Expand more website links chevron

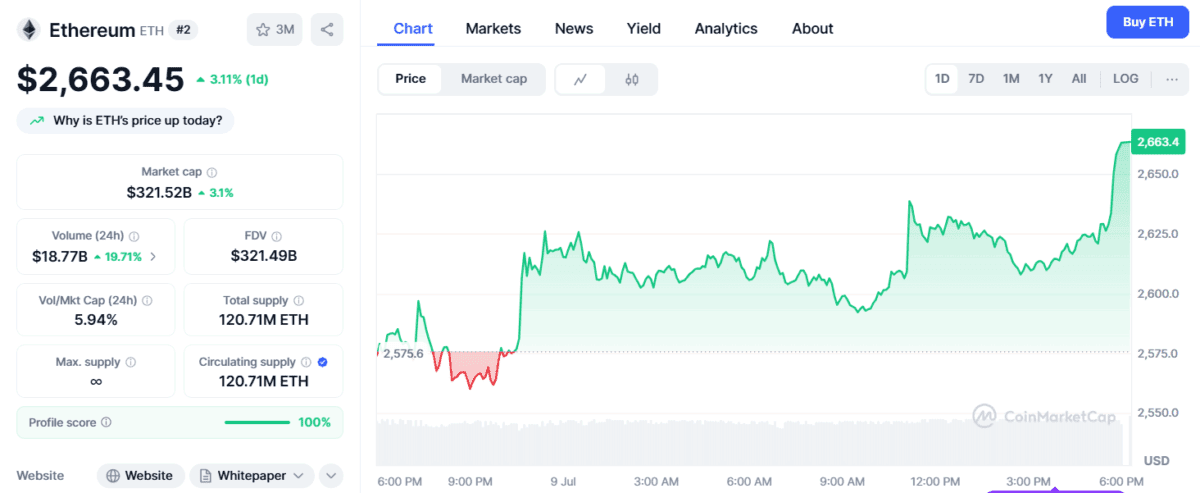[x=331, y=476]
